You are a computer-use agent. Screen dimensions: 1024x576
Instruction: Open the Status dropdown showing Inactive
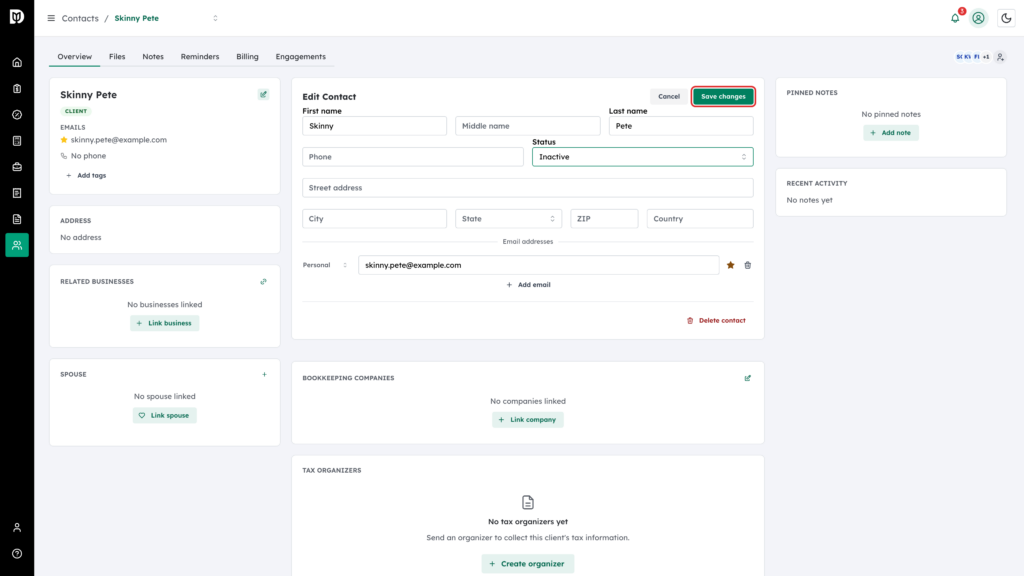tap(643, 157)
